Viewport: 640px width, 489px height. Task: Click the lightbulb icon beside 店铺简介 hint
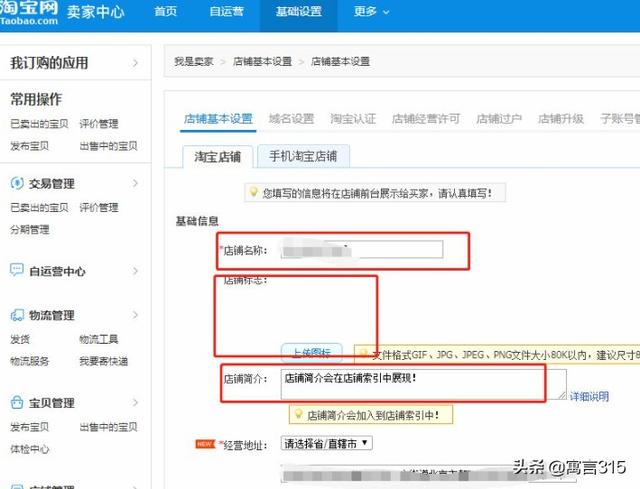tap(297, 414)
